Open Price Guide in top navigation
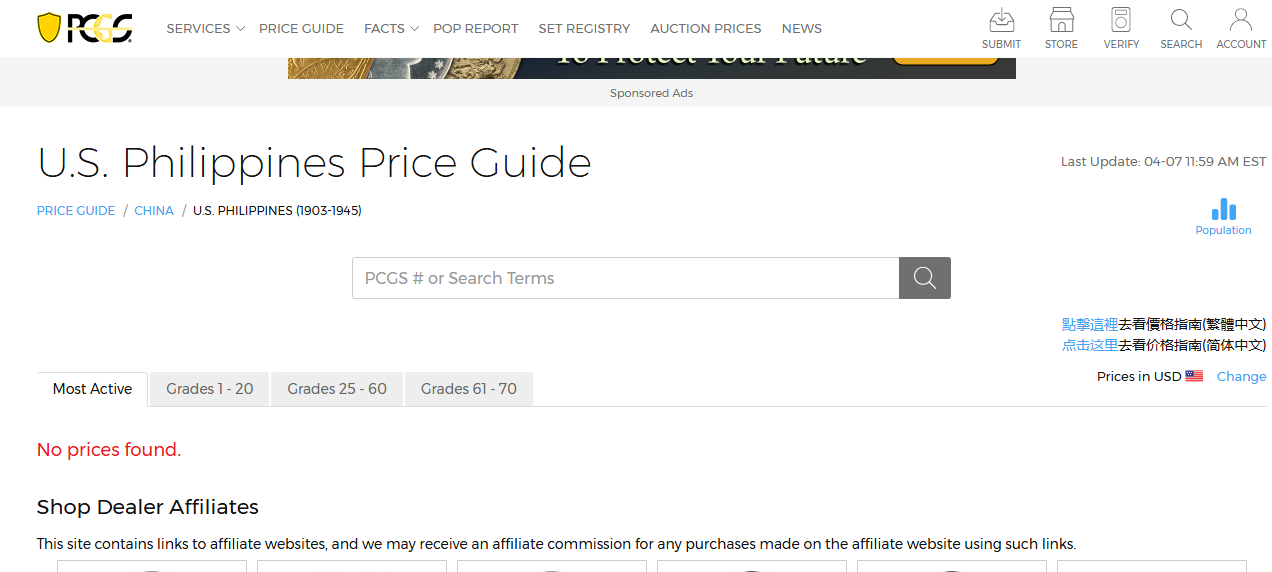Screen dimensions: 1272x572 [301, 28]
